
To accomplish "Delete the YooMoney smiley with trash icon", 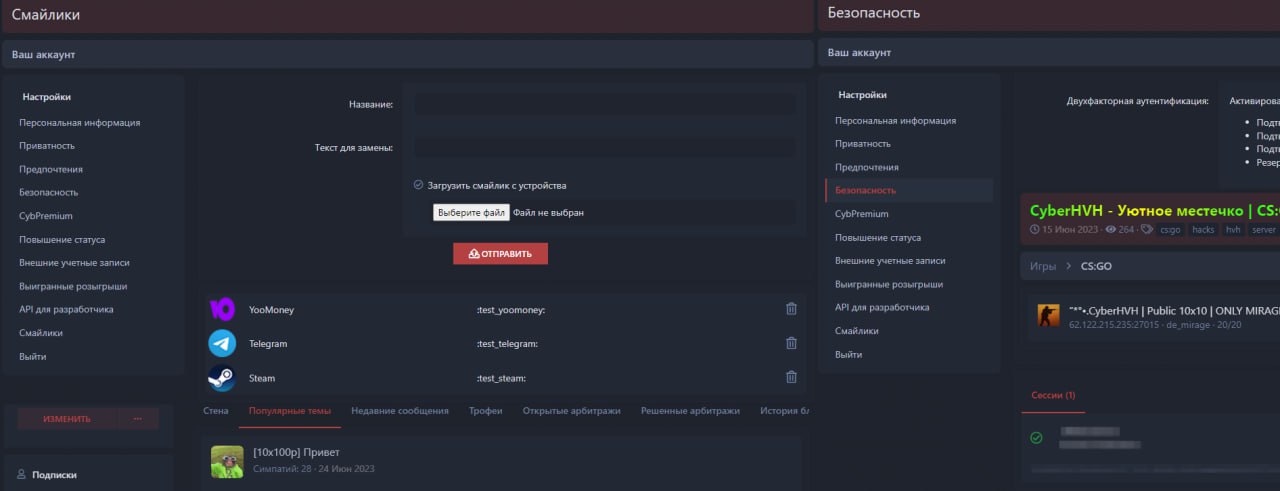I will click(791, 309).
